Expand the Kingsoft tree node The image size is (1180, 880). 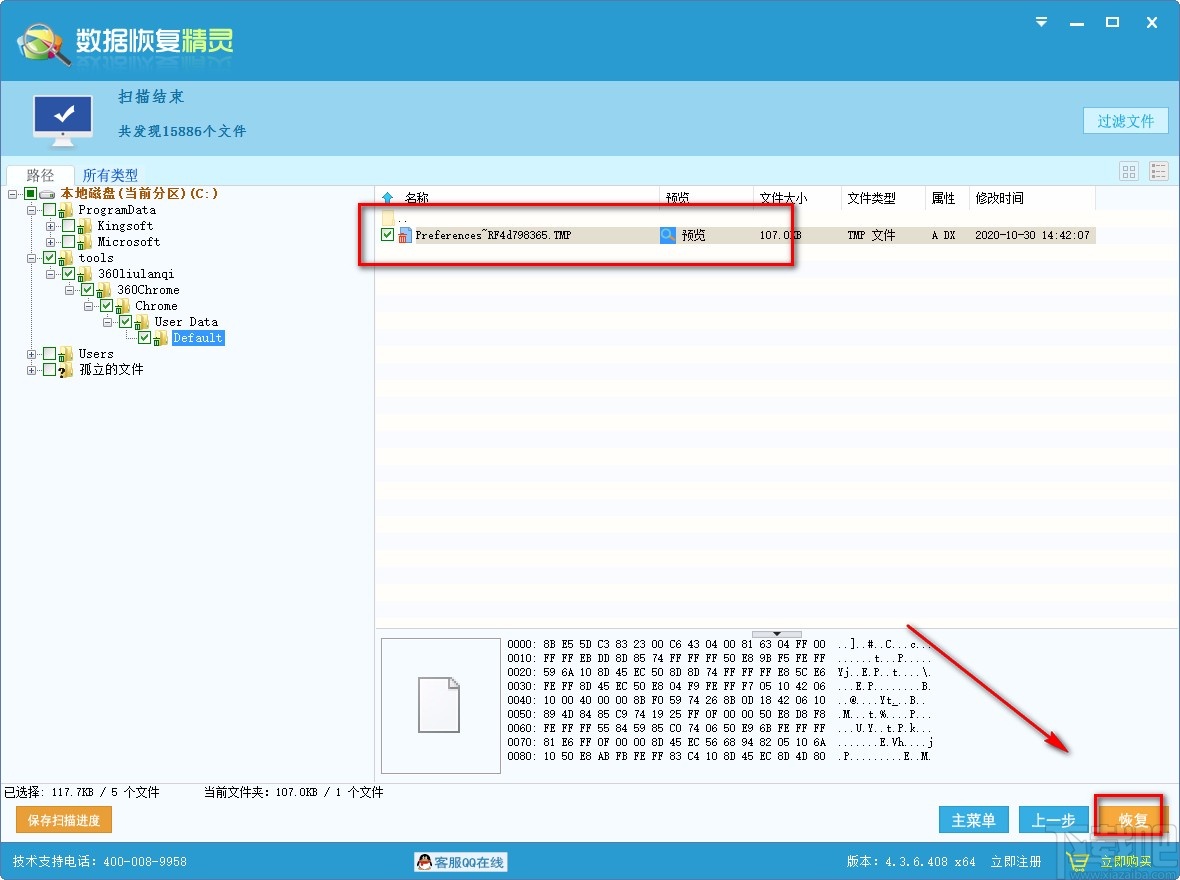(x=50, y=226)
